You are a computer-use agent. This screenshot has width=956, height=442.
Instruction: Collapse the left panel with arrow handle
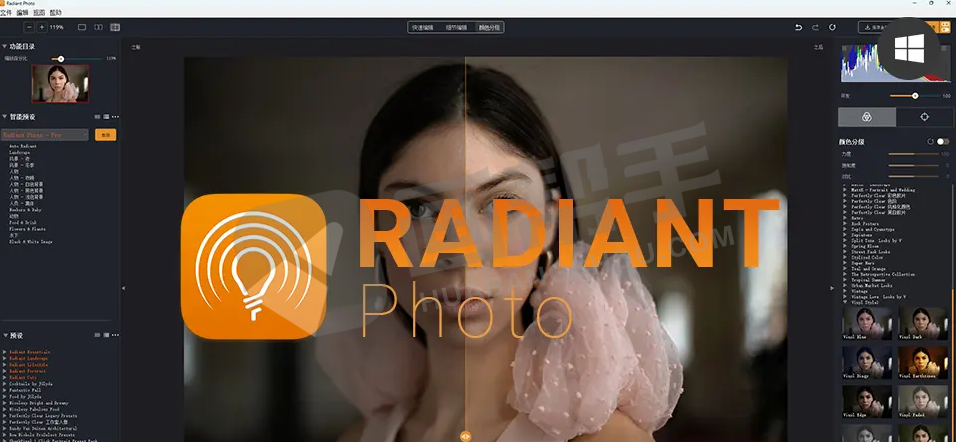pyautogui.click(x=124, y=288)
